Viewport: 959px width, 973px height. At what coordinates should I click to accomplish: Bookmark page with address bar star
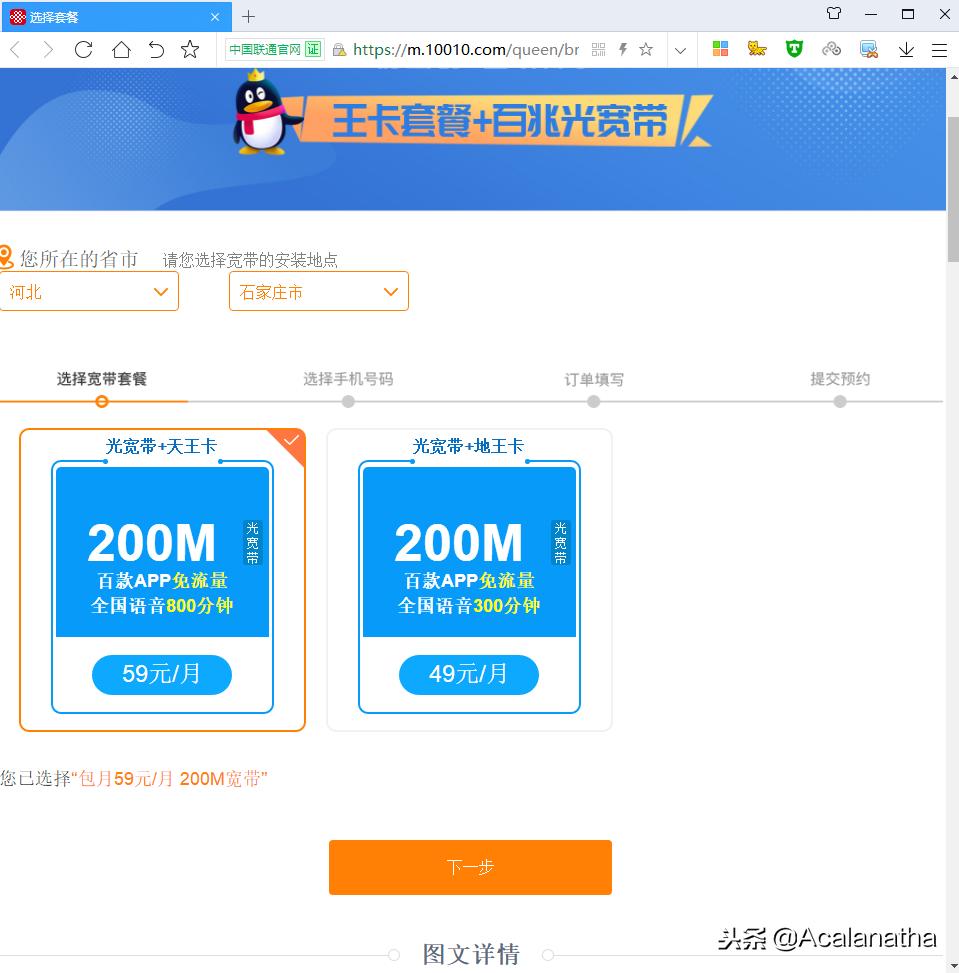646,49
